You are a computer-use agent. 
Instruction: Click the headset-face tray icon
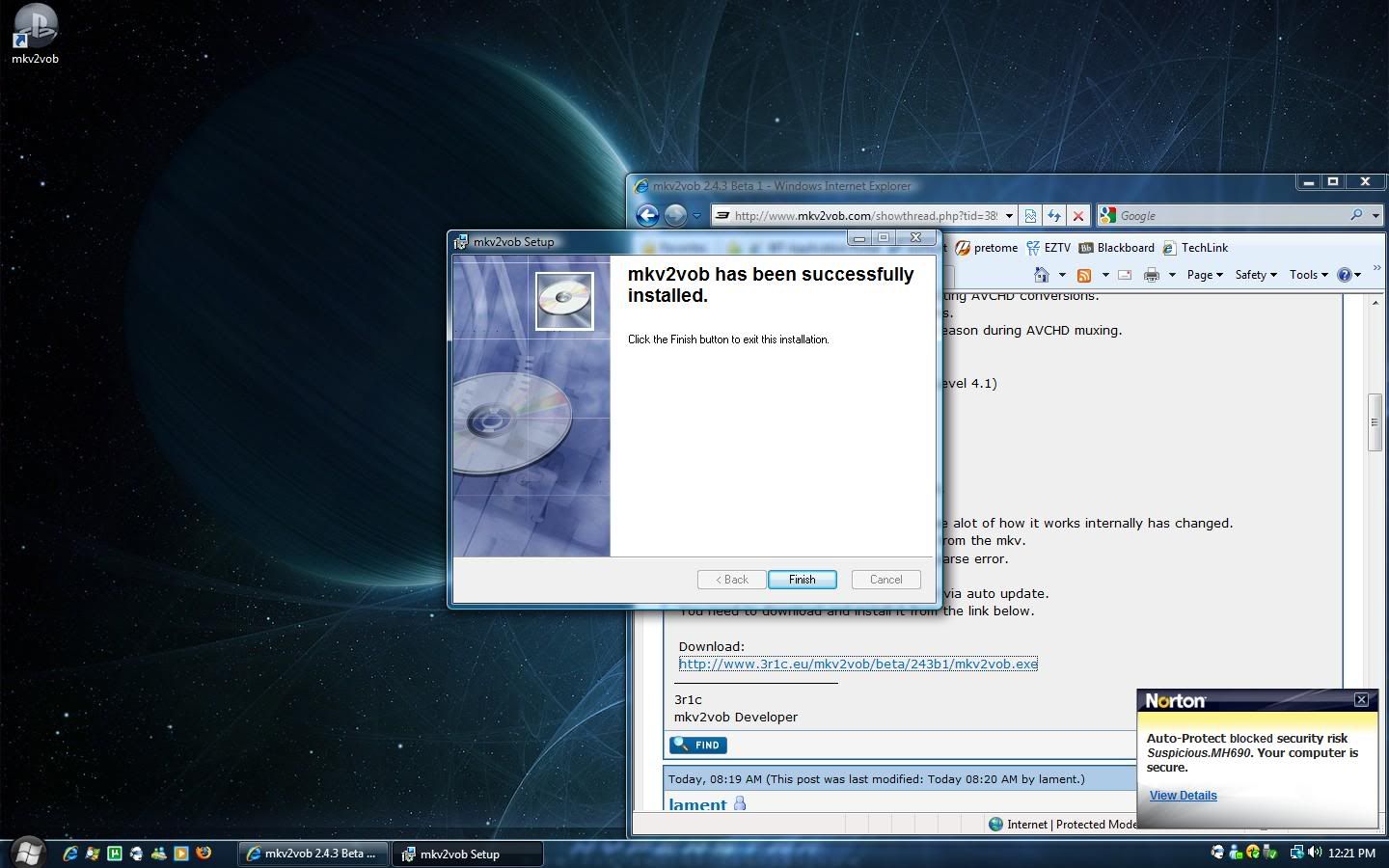(x=1217, y=853)
